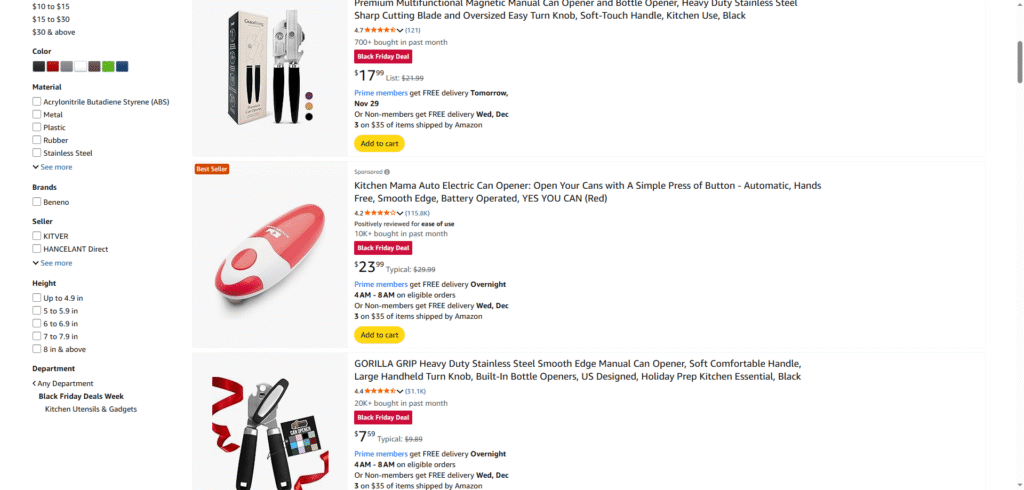Go back to Any Department
1024x490 pixels.
[65, 383]
